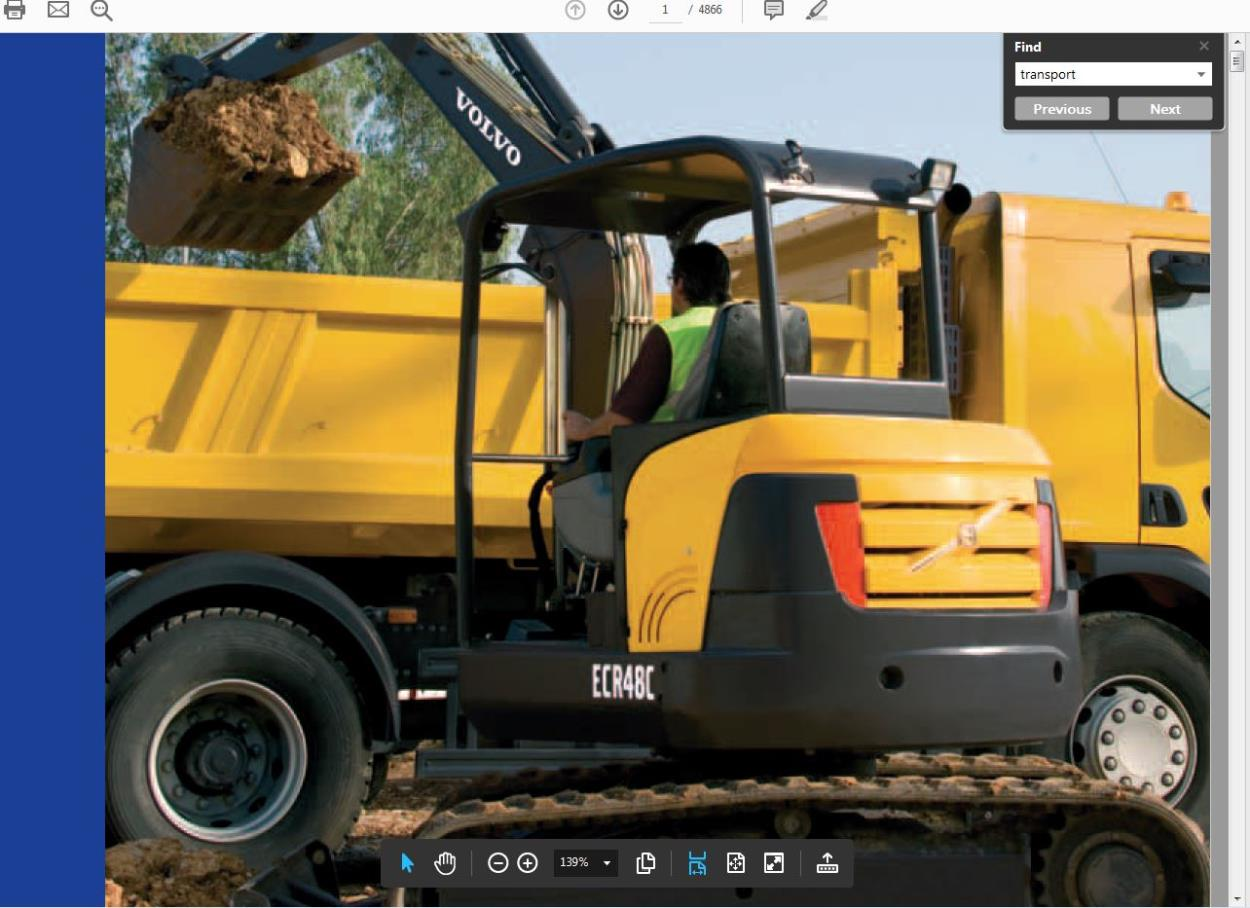Click the Previous button in Find panel
1250x908 pixels.
[1062, 109]
